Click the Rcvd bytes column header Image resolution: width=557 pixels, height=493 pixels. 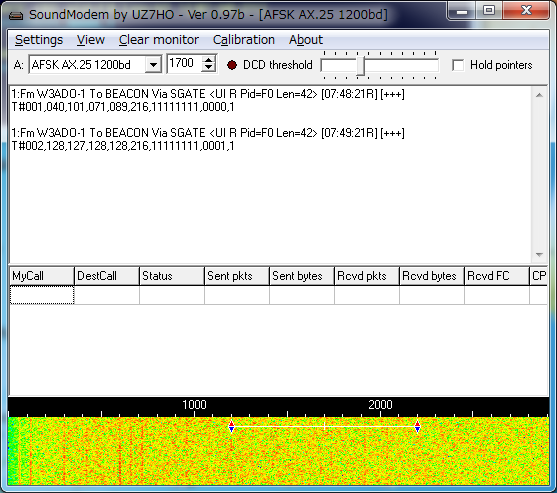432,276
